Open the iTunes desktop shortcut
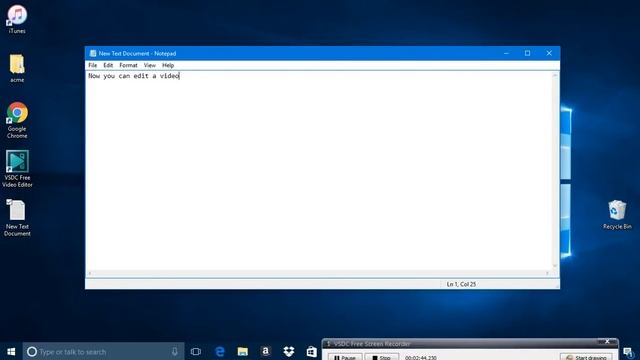 pos(17,19)
